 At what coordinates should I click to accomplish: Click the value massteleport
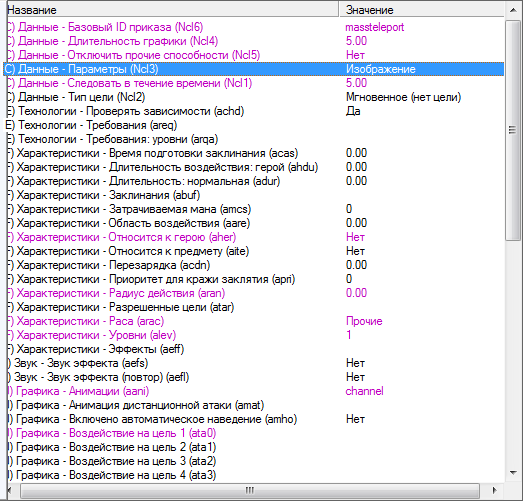click(x=375, y=27)
